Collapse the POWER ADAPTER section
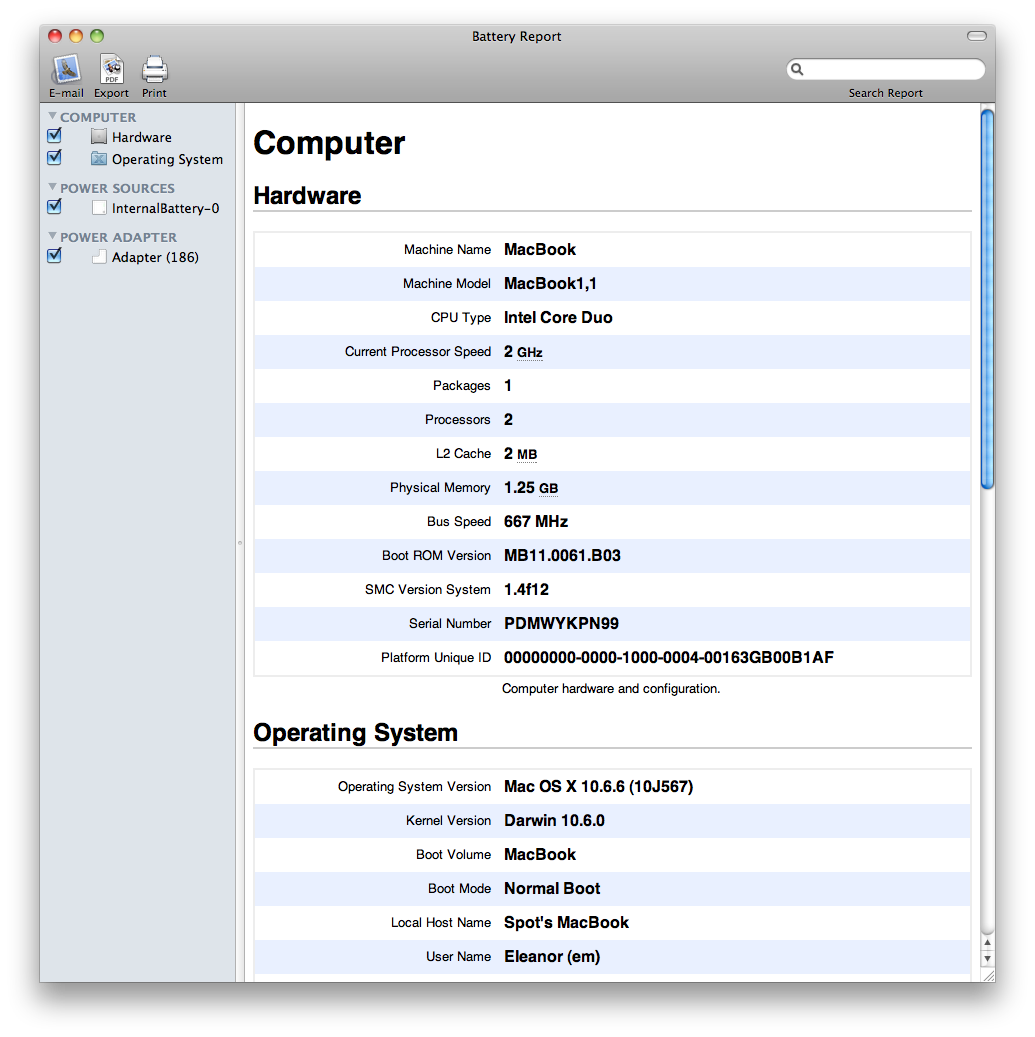This screenshot has width=1035, height=1037. [52, 235]
